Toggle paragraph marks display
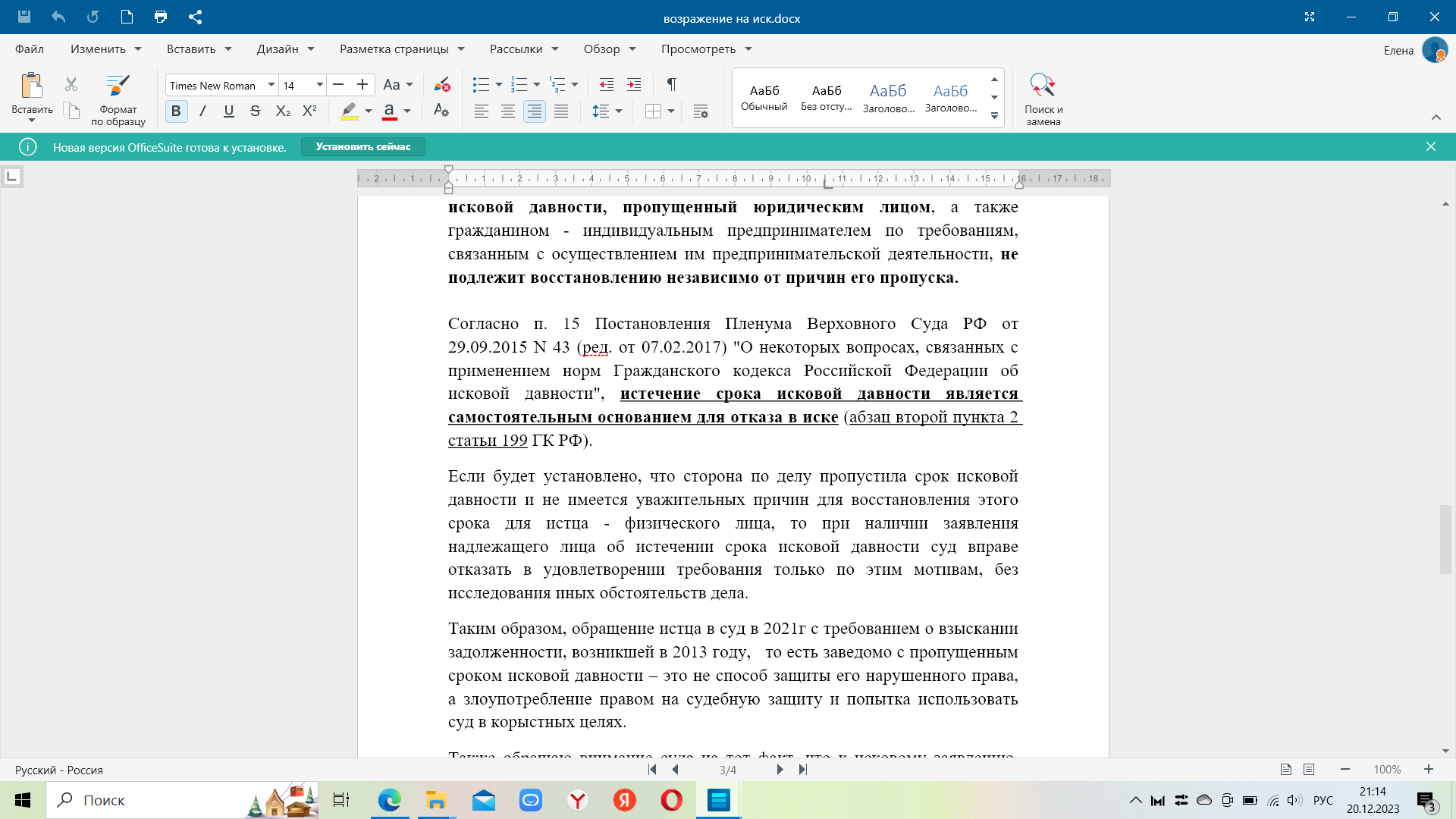 (670, 83)
